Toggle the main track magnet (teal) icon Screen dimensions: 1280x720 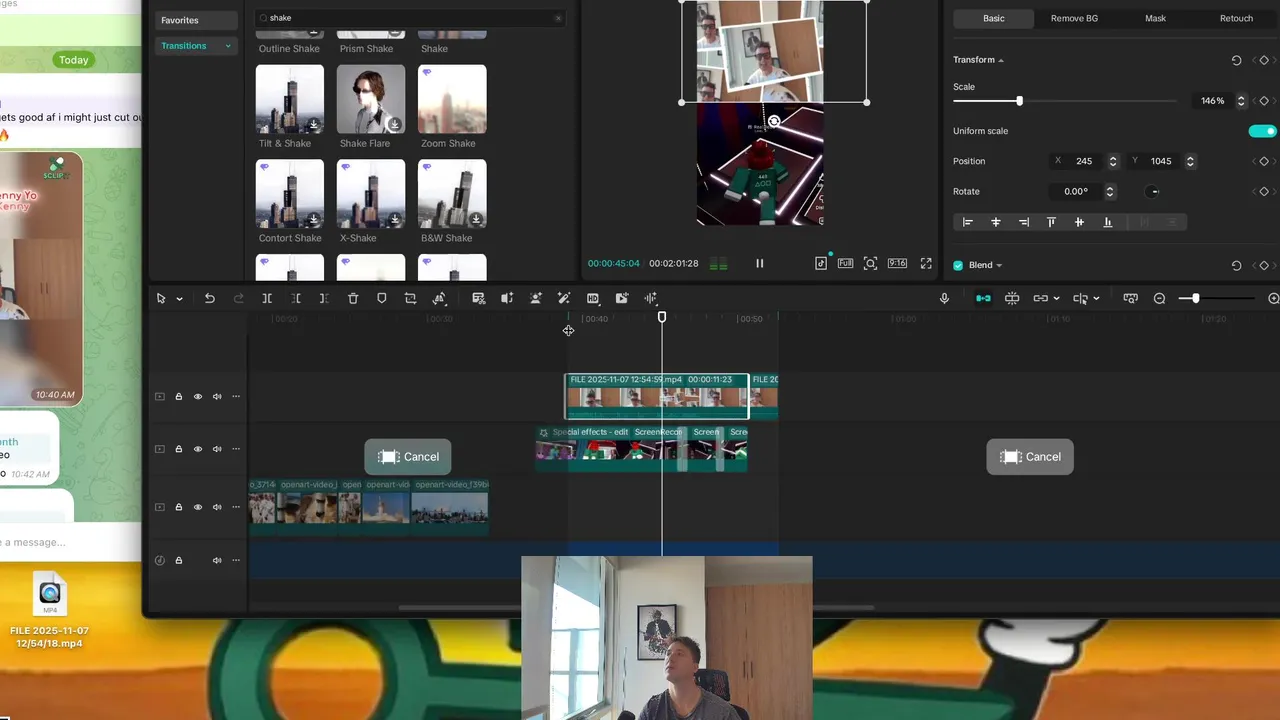984,298
